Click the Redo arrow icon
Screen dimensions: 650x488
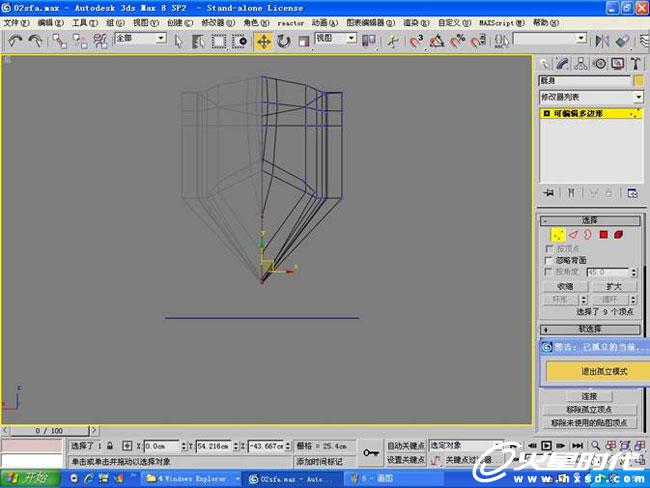[x=36, y=41]
